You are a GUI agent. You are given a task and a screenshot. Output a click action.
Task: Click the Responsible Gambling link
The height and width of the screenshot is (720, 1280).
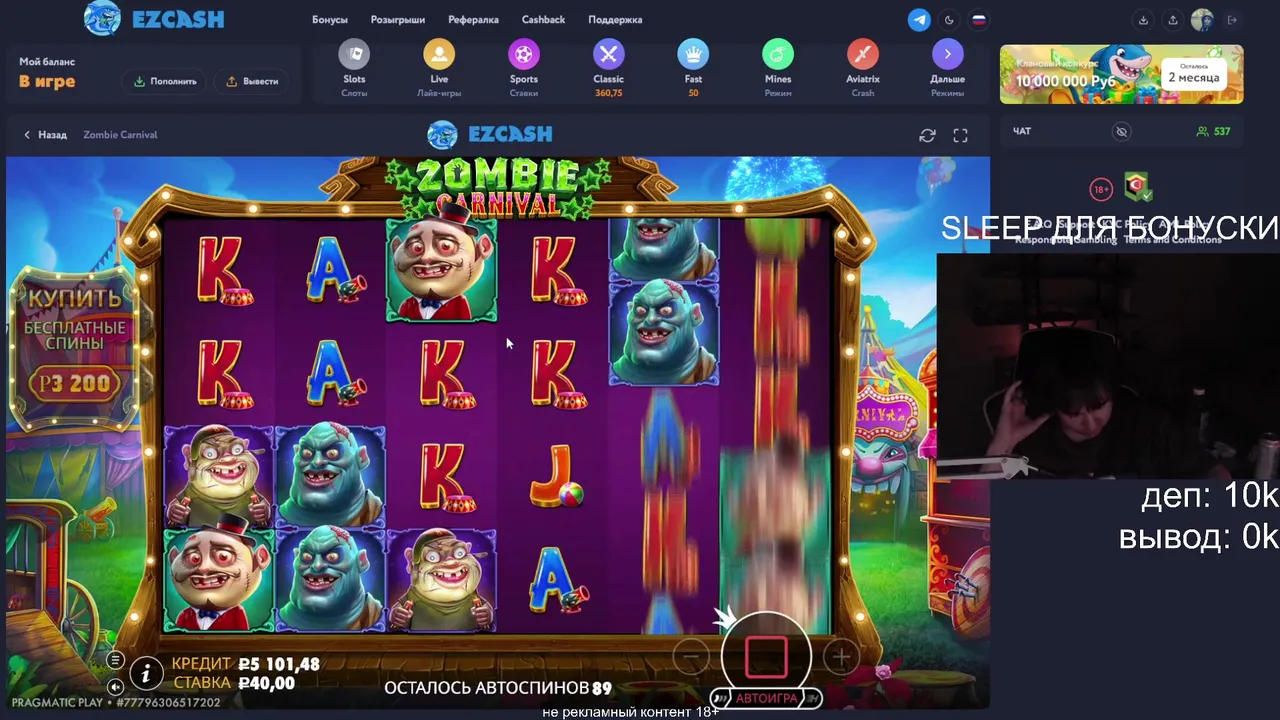[1068, 239]
